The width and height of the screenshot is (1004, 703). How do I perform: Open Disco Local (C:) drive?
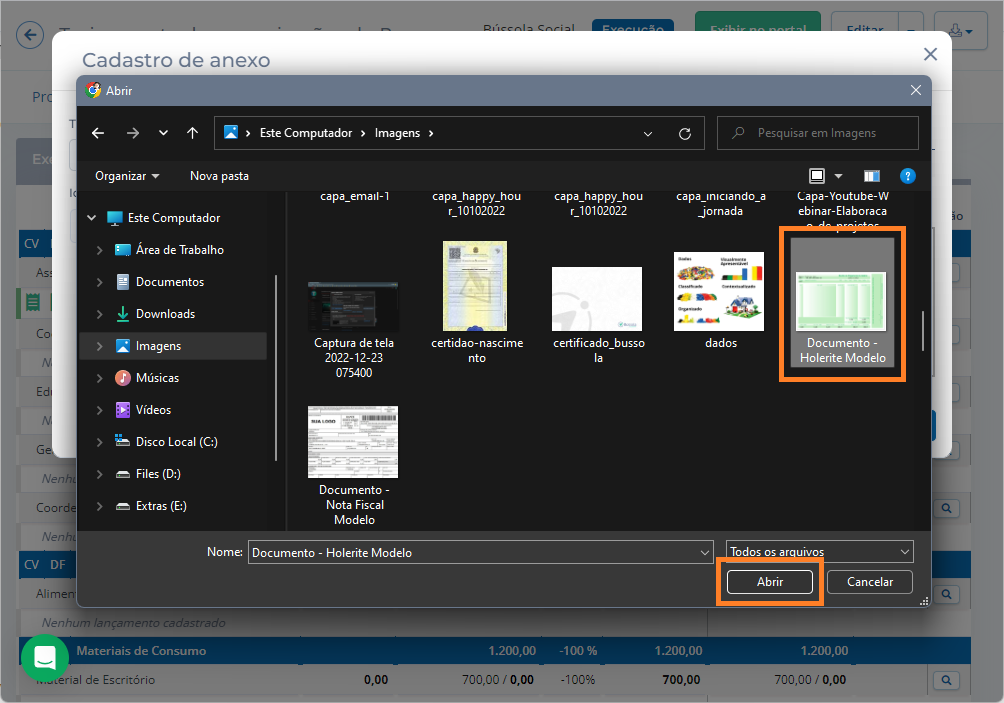pyautogui.click(x=176, y=442)
